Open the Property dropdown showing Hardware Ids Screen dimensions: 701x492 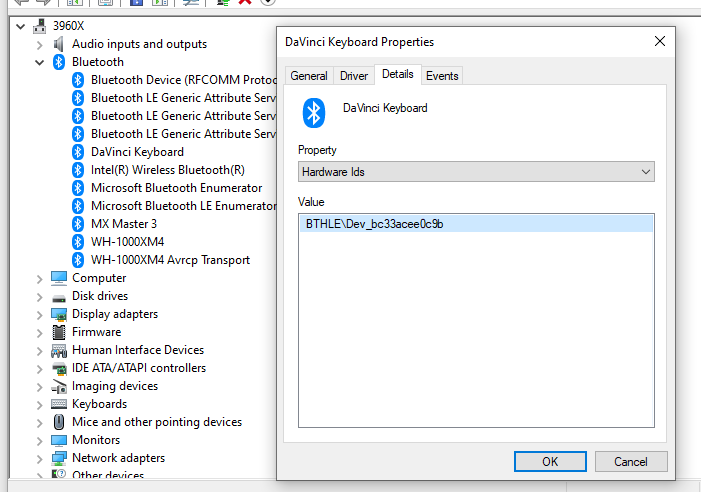pos(476,172)
